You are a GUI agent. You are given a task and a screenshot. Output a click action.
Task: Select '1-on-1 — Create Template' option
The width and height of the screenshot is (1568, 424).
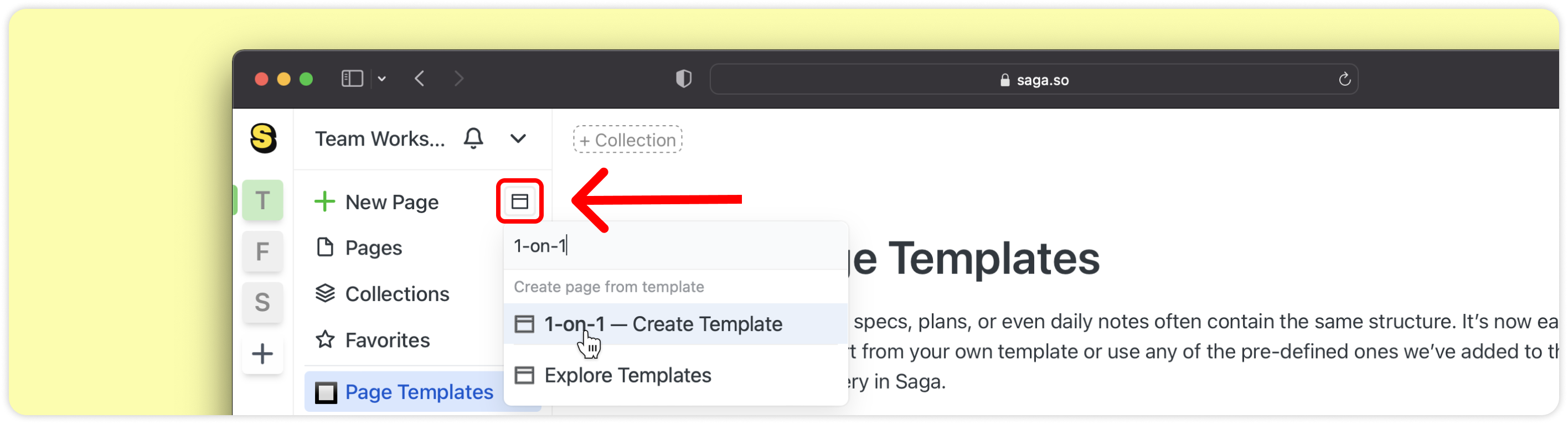tap(662, 324)
